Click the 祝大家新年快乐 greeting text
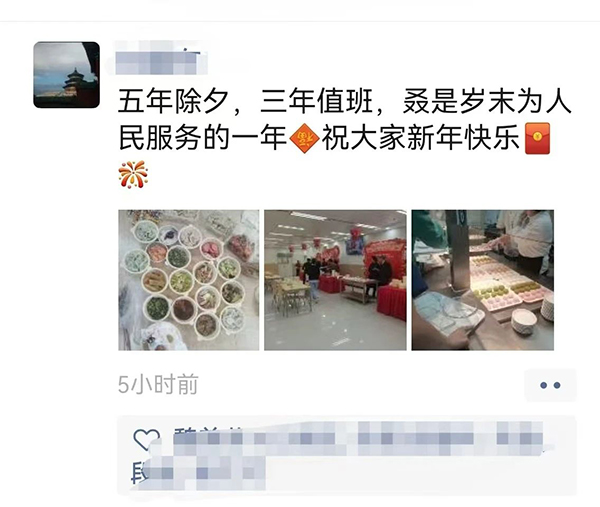 421,138
